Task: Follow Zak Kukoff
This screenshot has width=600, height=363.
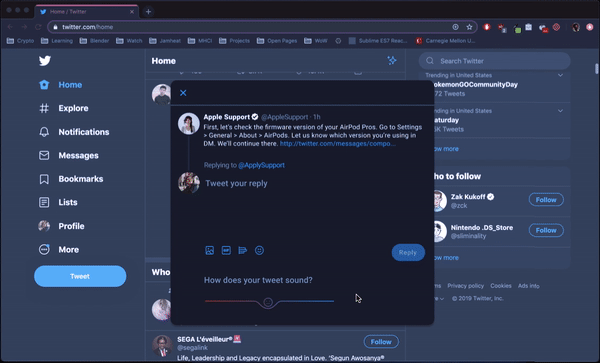Action: tap(546, 200)
